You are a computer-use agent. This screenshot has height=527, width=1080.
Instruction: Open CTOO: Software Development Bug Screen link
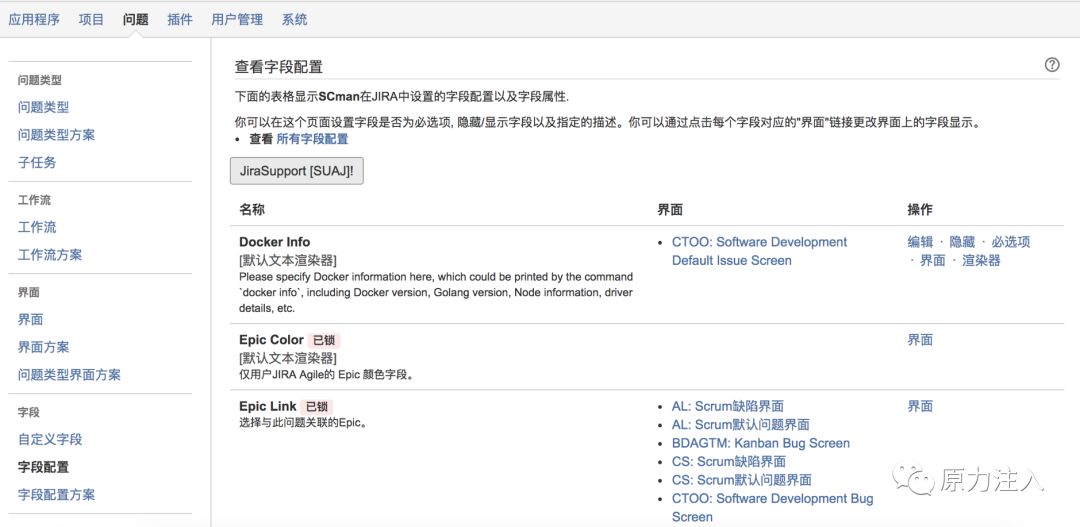(x=772, y=508)
